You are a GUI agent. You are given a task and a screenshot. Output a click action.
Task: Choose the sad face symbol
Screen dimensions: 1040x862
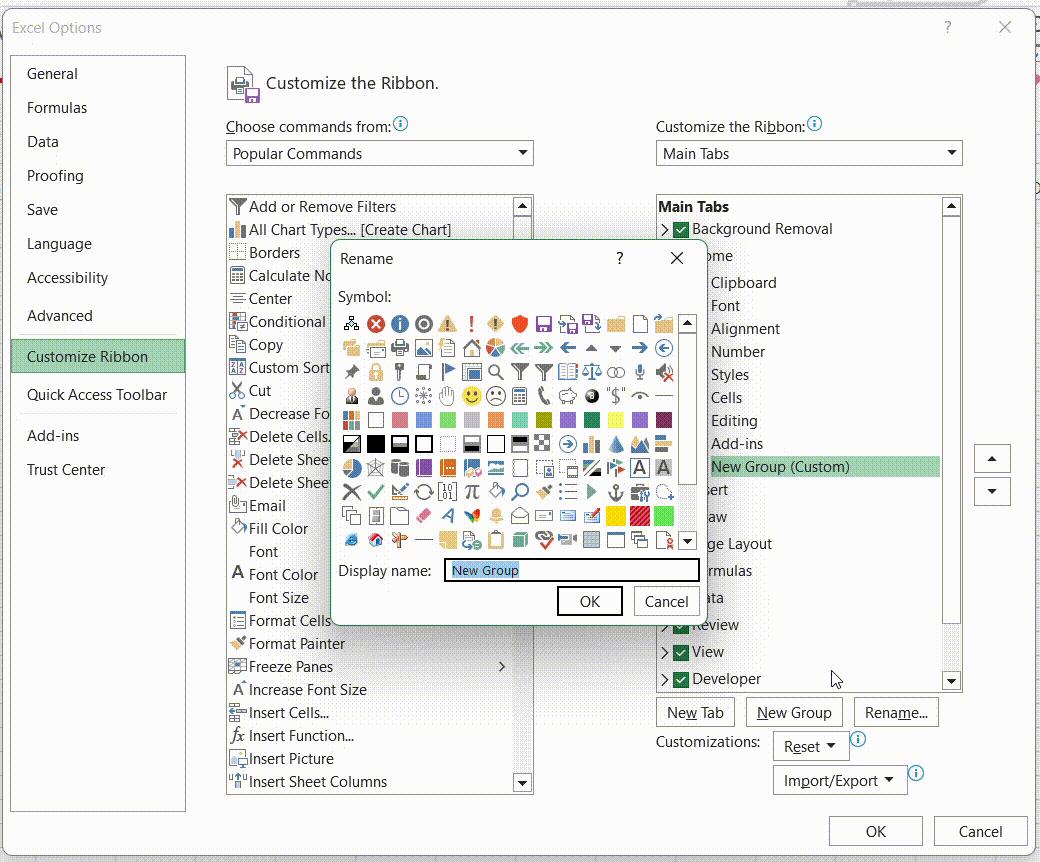495,396
